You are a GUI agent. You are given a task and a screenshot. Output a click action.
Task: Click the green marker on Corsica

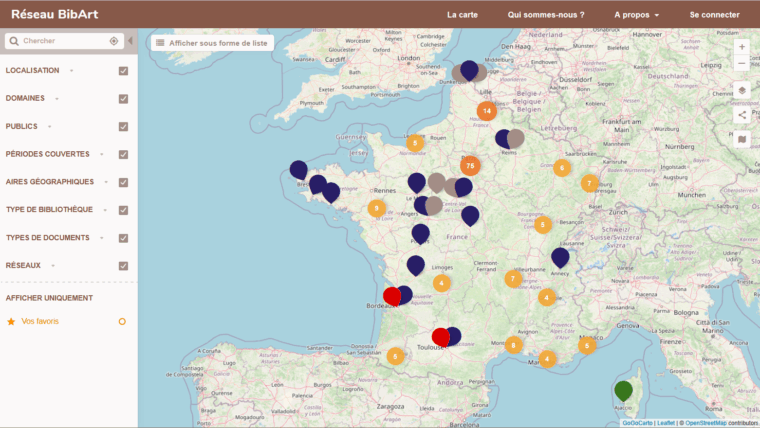pyautogui.click(x=624, y=390)
